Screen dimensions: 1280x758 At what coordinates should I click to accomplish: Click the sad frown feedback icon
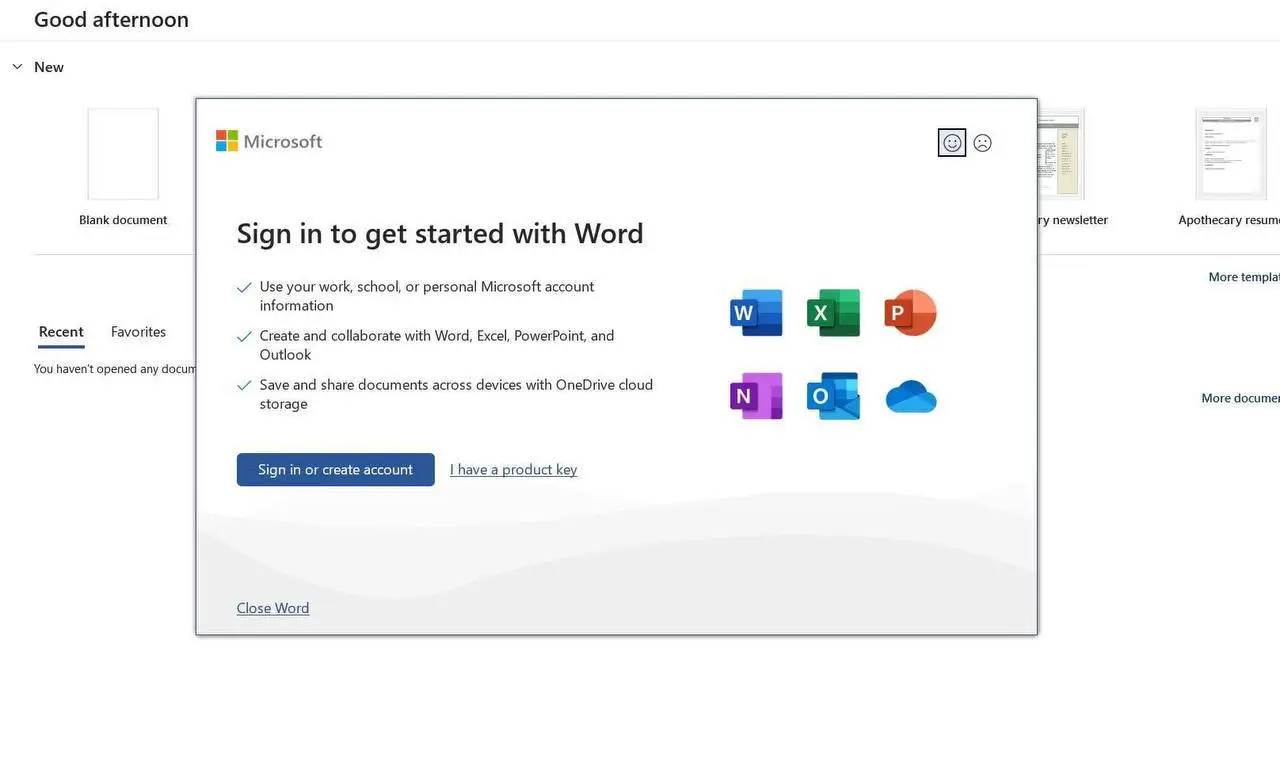click(983, 143)
